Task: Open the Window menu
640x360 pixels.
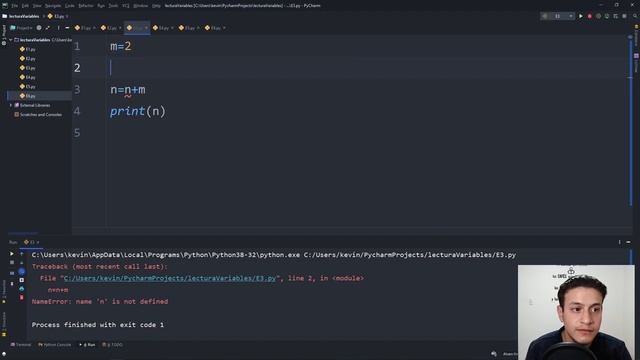Action: tap(140, 6)
